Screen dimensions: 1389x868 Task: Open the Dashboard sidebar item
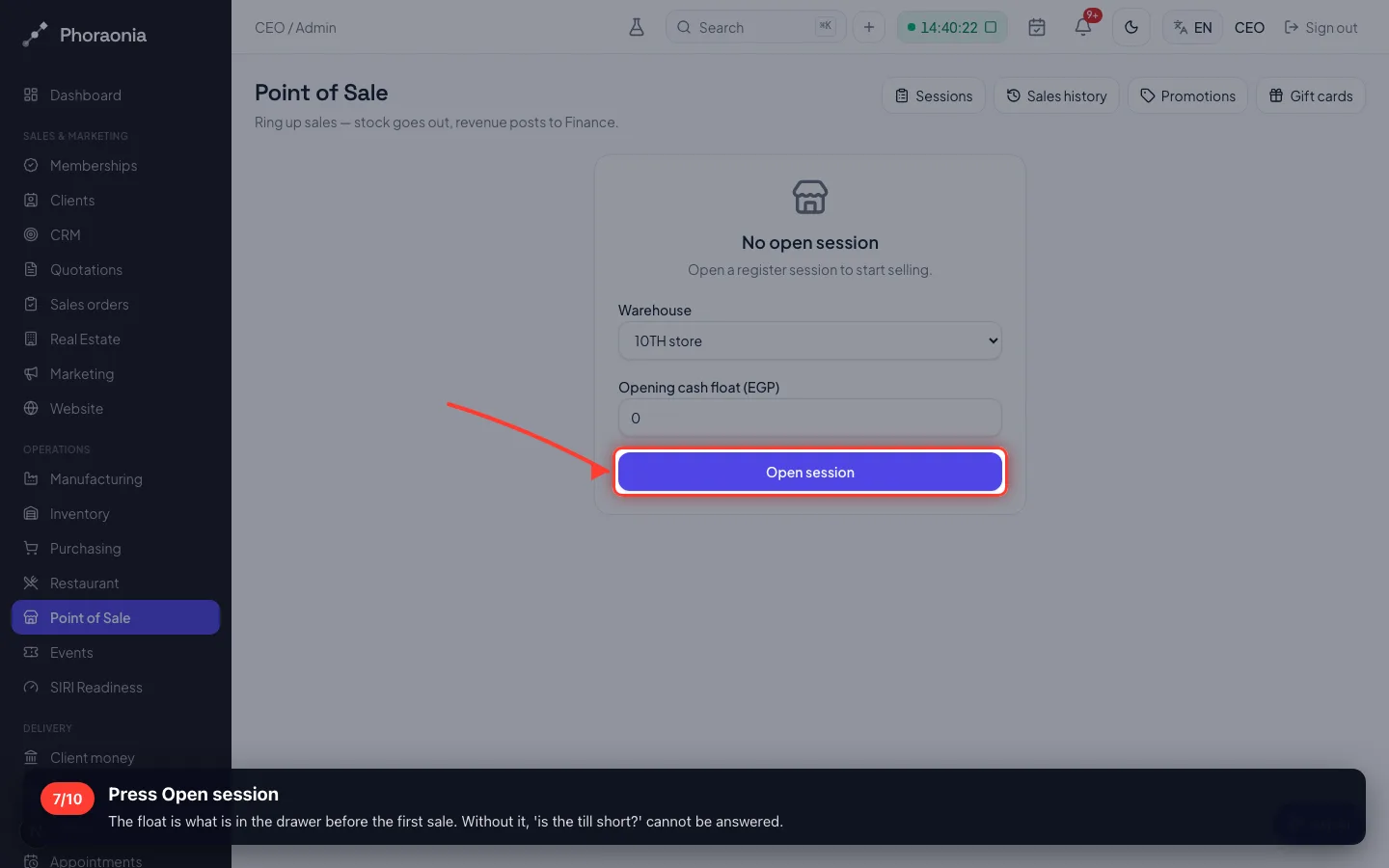click(116, 95)
